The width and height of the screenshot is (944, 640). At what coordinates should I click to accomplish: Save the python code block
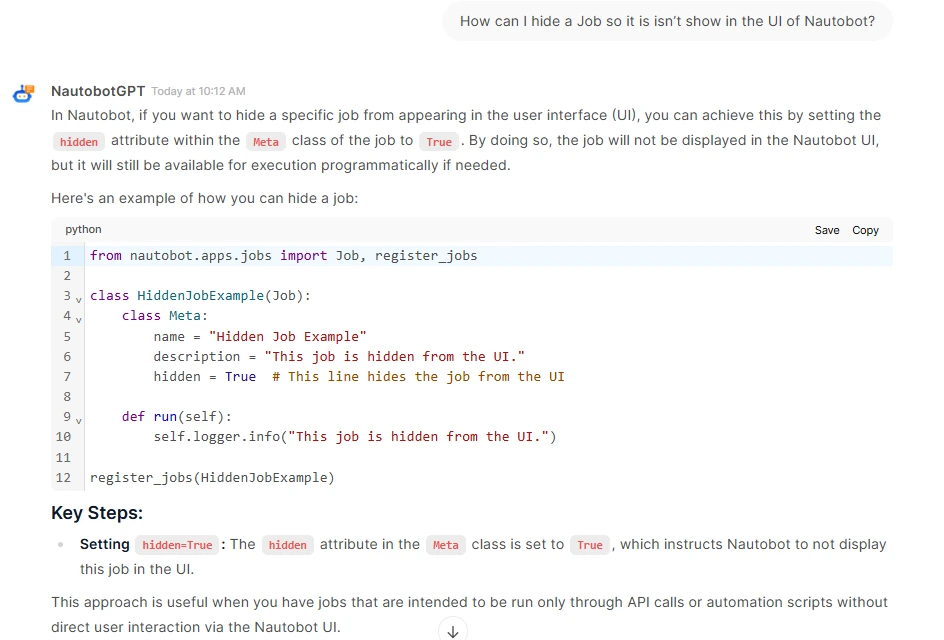pyautogui.click(x=827, y=230)
